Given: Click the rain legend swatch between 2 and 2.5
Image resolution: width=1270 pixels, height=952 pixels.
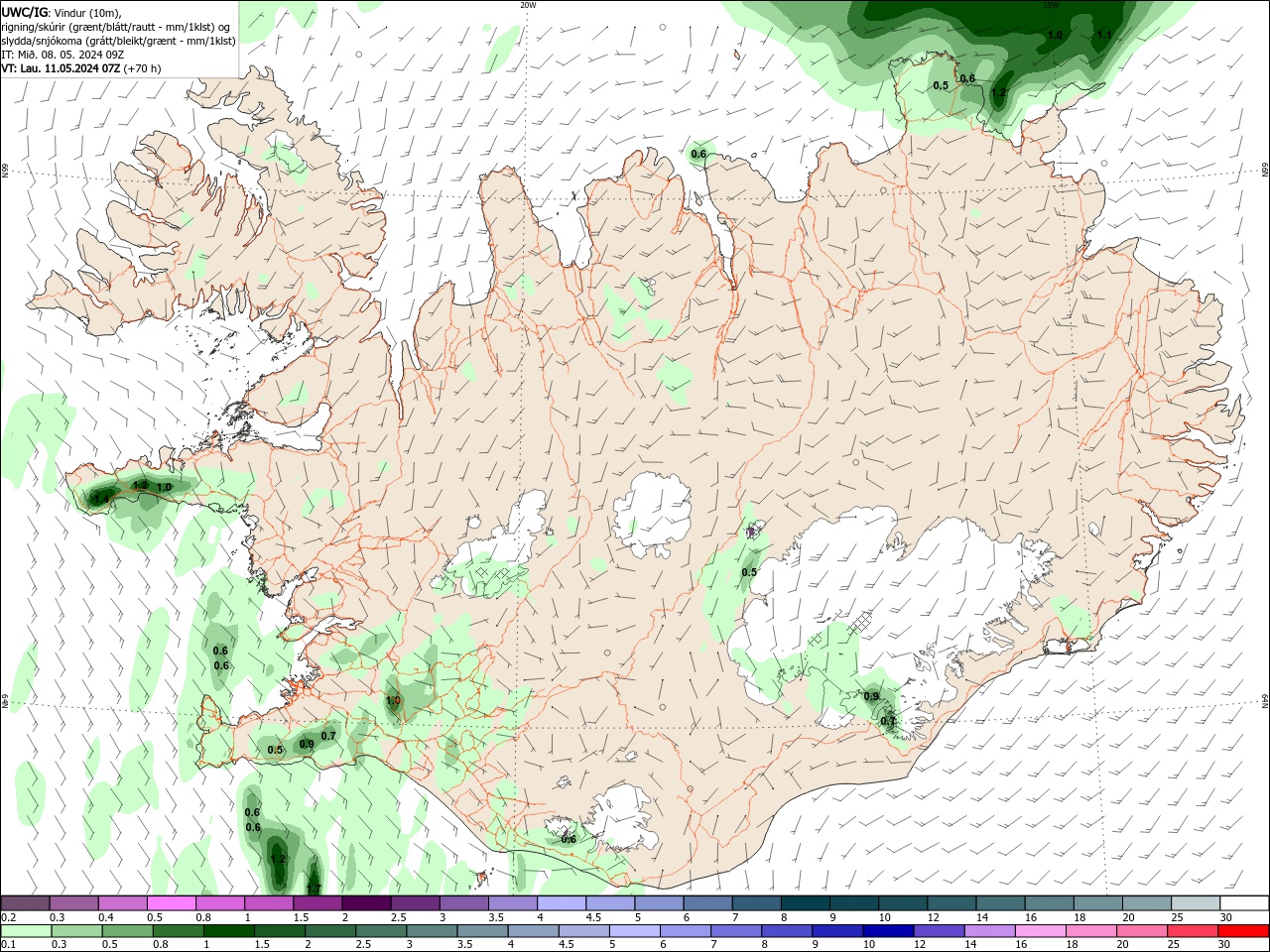Looking at the screenshot, I should [x=330, y=931].
